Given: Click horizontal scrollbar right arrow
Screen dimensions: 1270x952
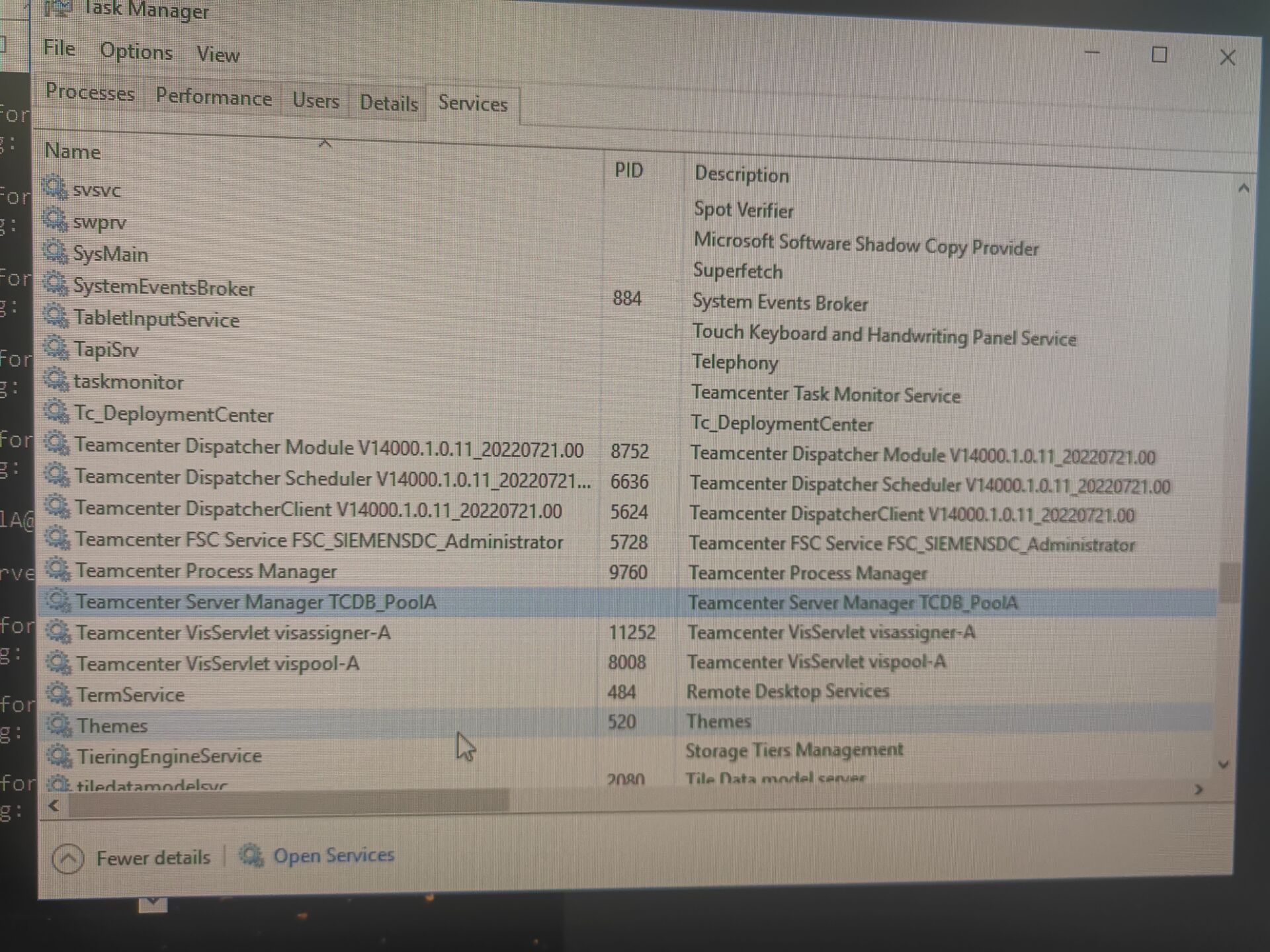Looking at the screenshot, I should click(1199, 789).
